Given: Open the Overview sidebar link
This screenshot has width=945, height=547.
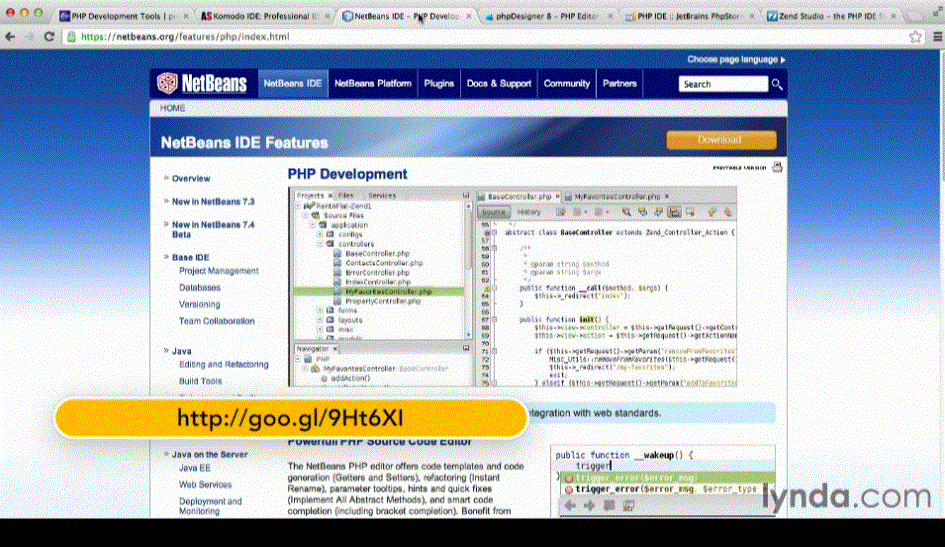Looking at the screenshot, I should point(191,179).
